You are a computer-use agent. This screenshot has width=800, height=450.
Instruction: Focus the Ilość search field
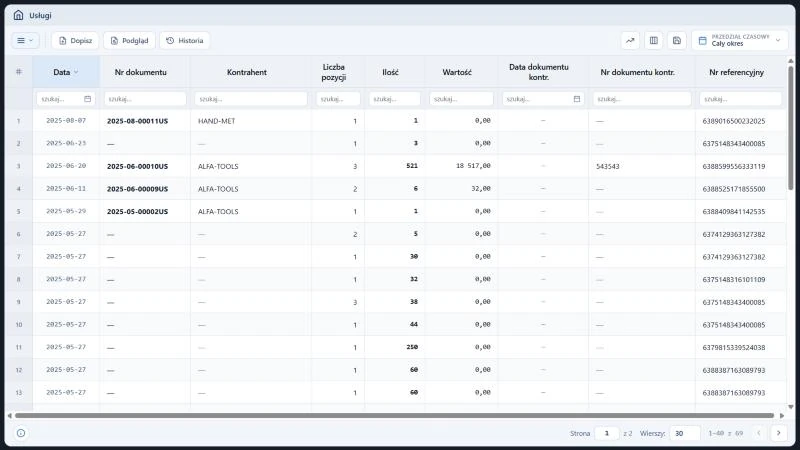[x=395, y=99]
